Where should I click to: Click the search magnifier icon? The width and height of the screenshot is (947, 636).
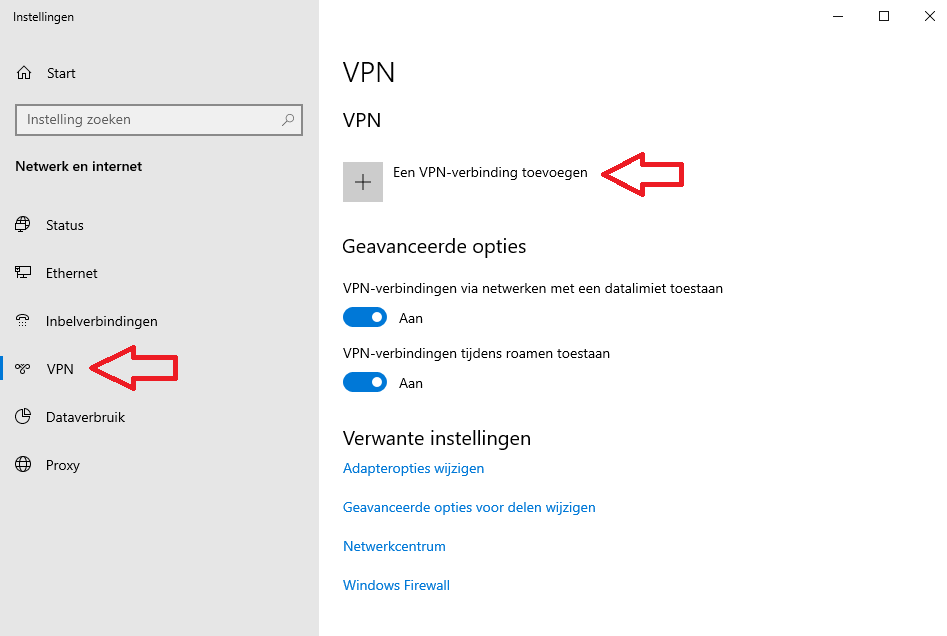[x=288, y=120]
